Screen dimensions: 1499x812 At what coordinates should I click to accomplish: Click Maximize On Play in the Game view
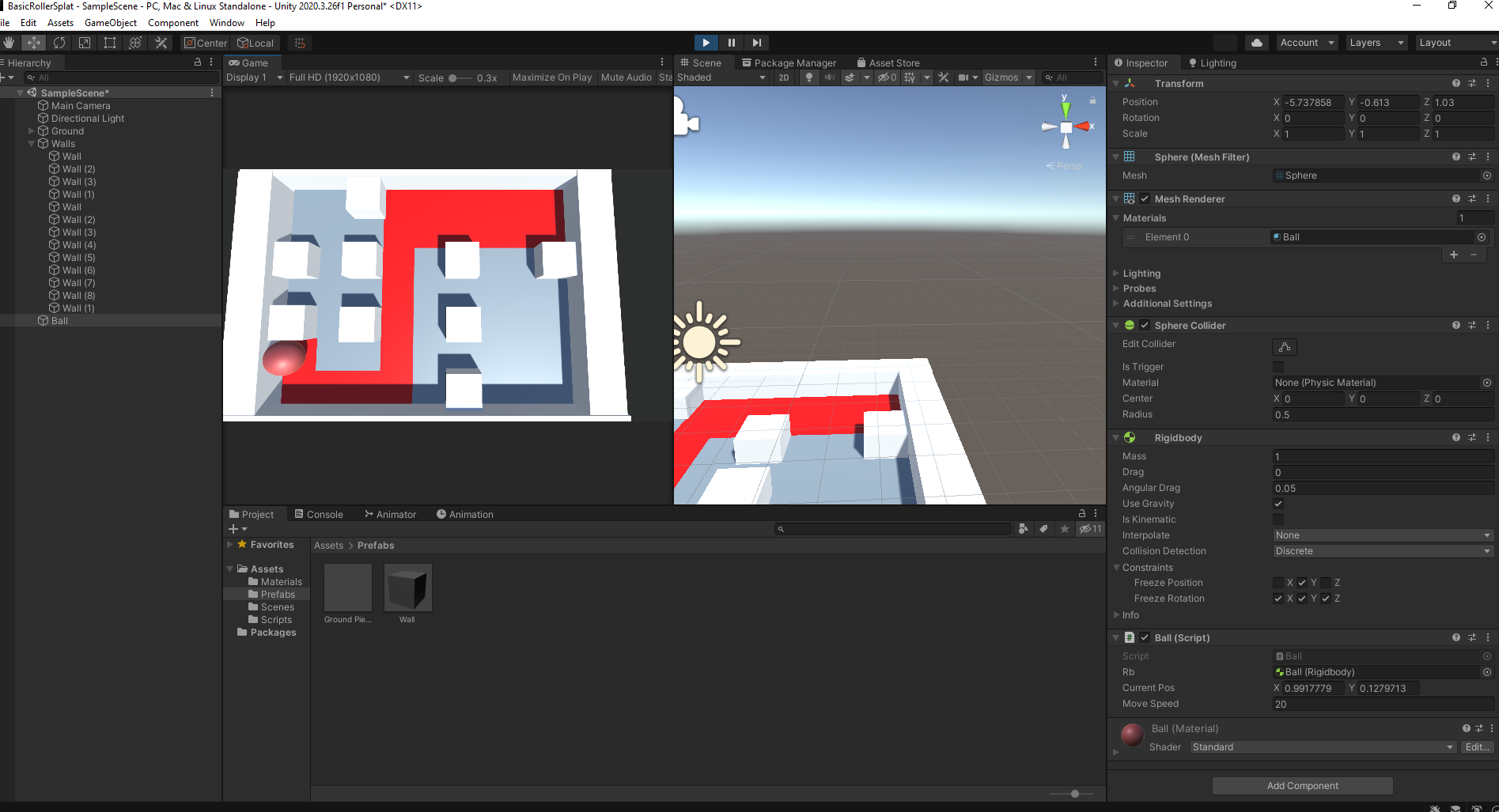551,77
